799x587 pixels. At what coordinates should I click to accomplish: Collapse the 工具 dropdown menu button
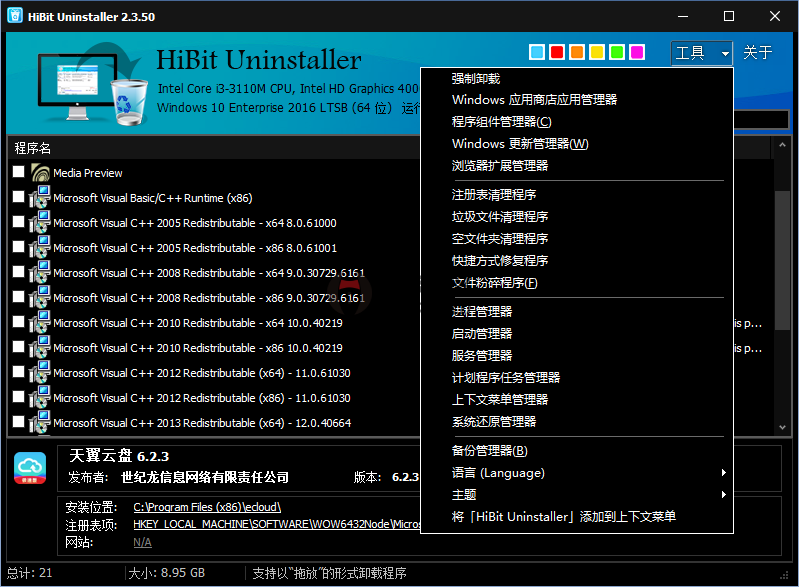[702, 53]
